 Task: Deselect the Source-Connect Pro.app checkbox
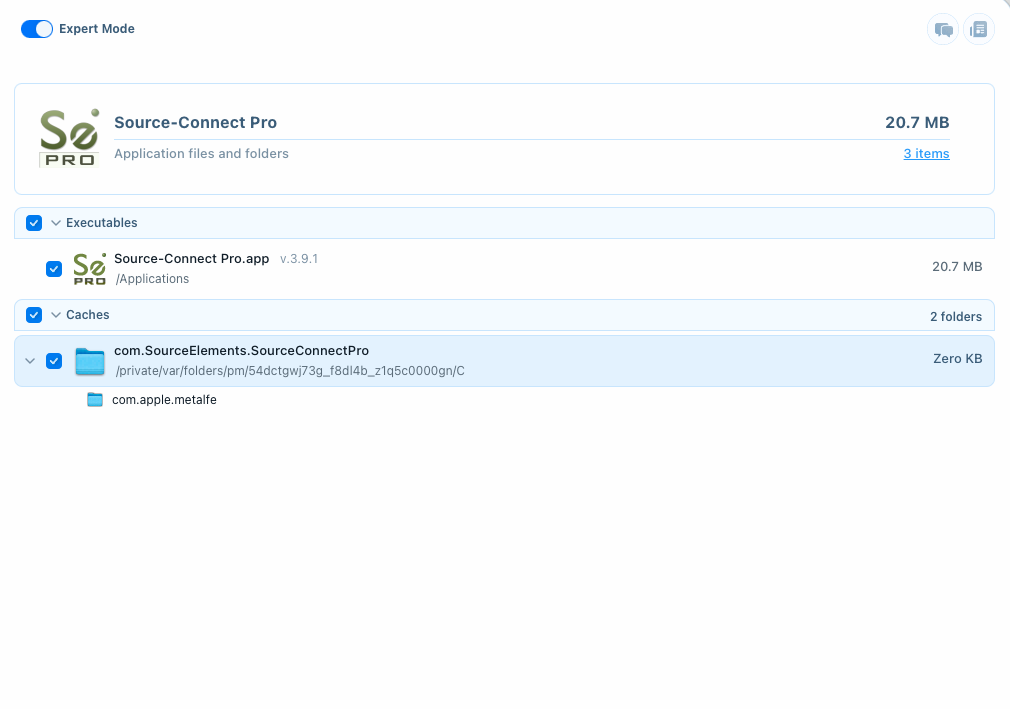[54, 268]
